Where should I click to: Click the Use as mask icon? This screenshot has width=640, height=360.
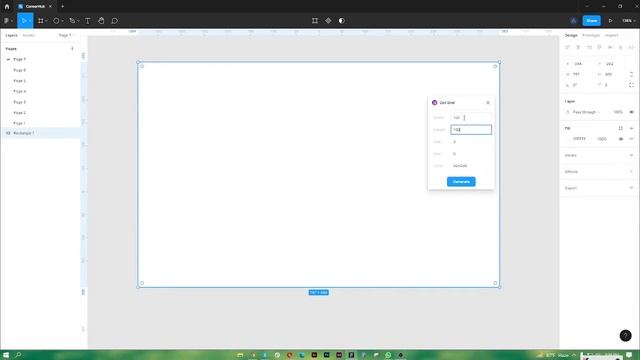point(342,20)
